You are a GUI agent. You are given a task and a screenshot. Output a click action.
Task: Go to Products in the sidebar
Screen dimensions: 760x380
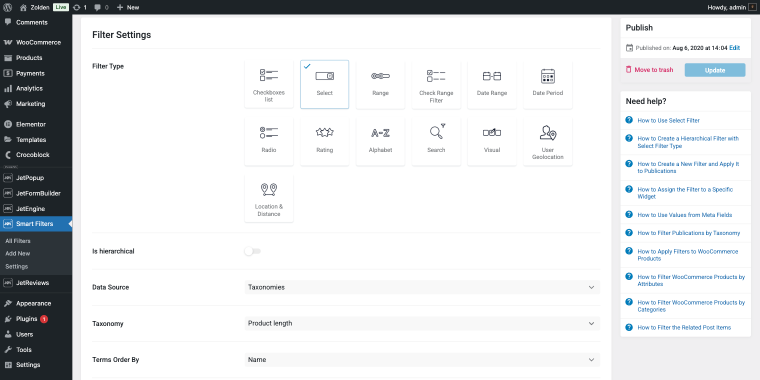click(x=36, y=58)
